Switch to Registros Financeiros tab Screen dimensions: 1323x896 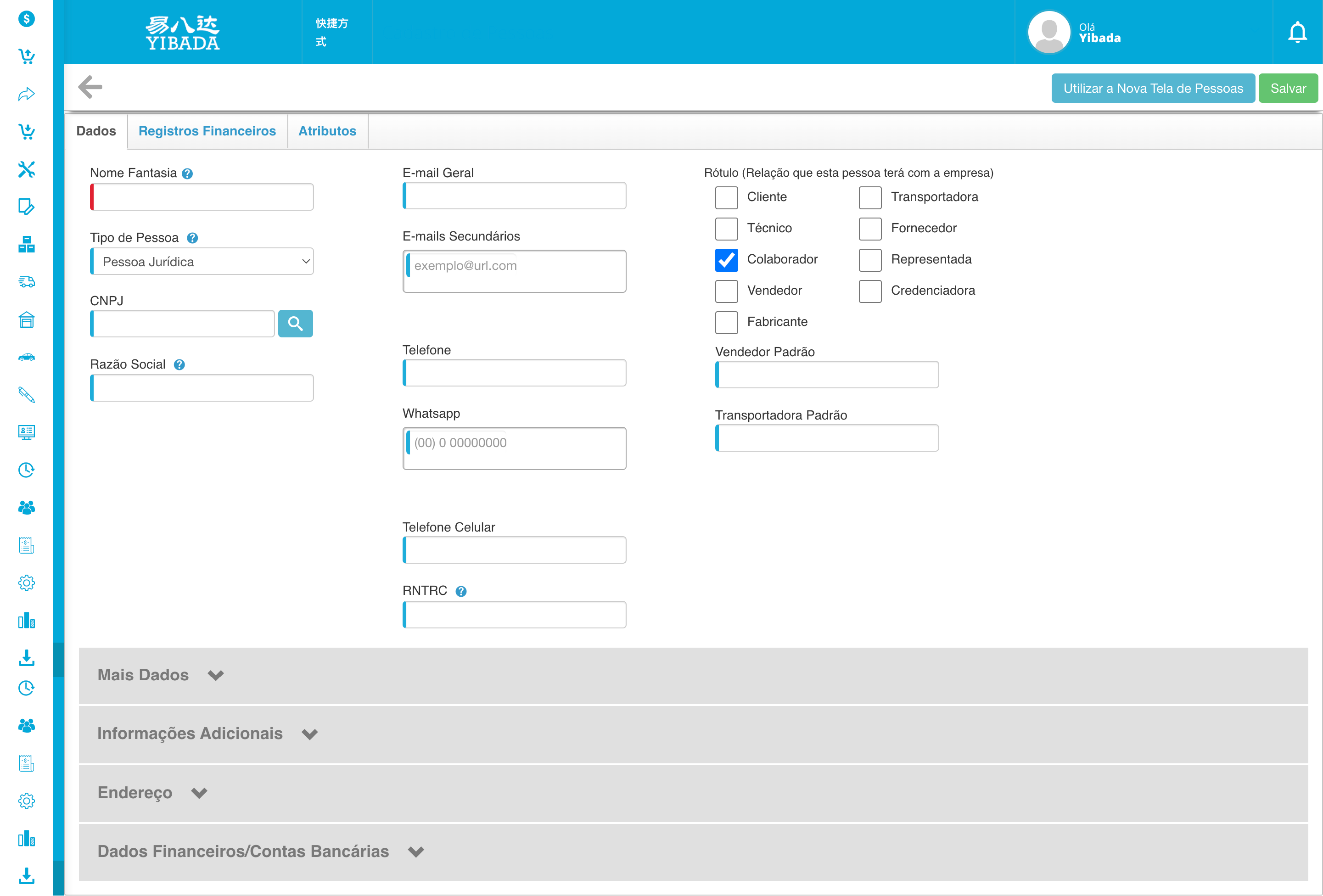207,131
